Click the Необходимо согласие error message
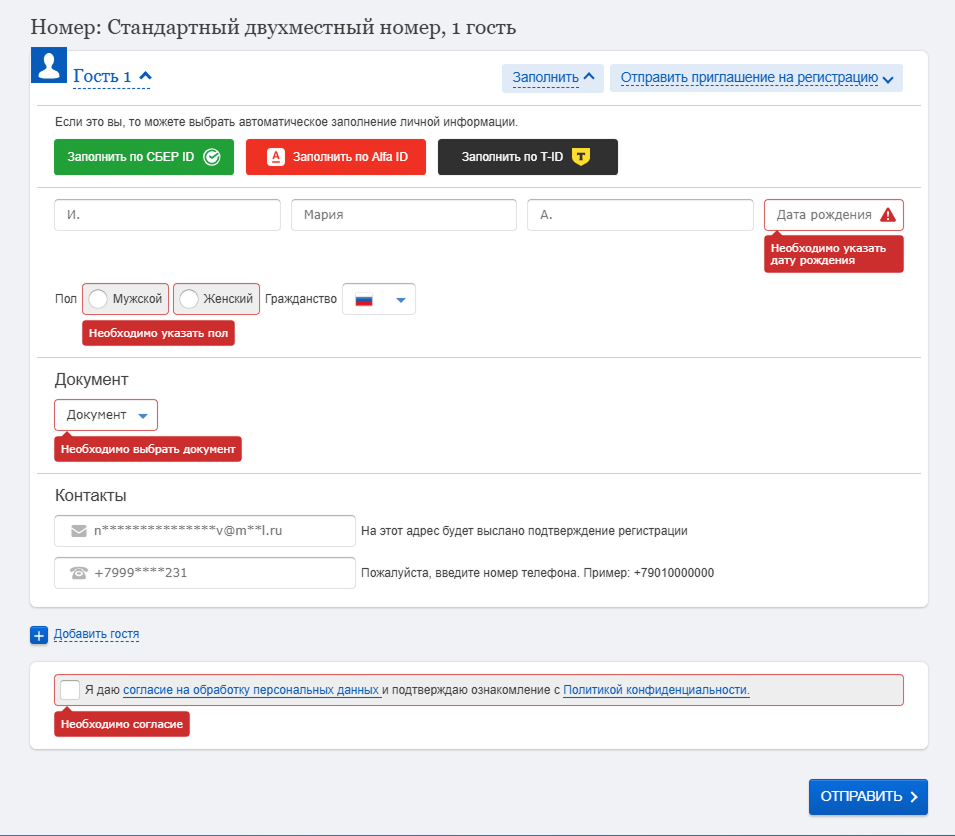 [x=122, y=725]
